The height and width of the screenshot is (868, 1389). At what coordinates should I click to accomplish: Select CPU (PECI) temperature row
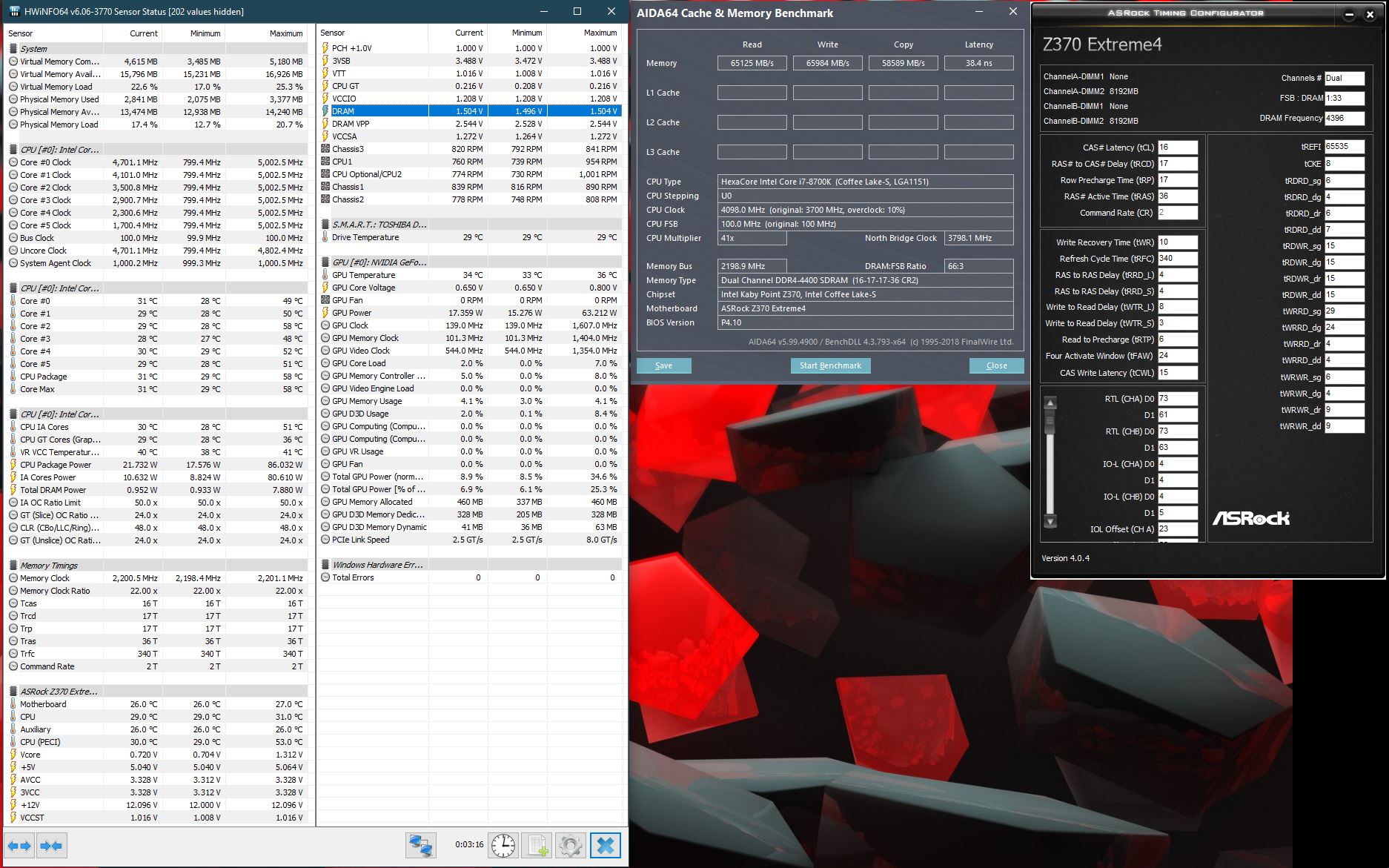[157, 742]
